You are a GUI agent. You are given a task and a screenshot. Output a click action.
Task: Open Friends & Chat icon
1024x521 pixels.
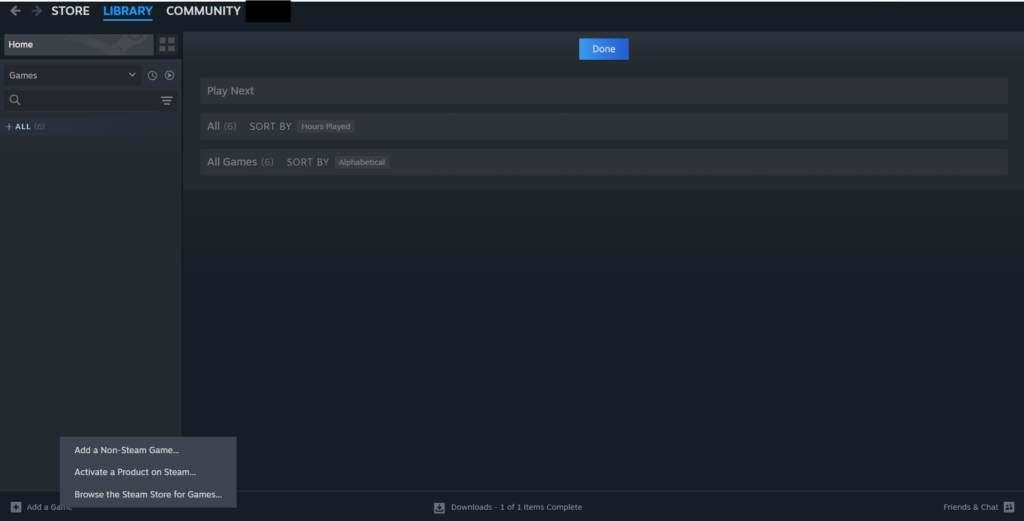[x=1009, y=507]
